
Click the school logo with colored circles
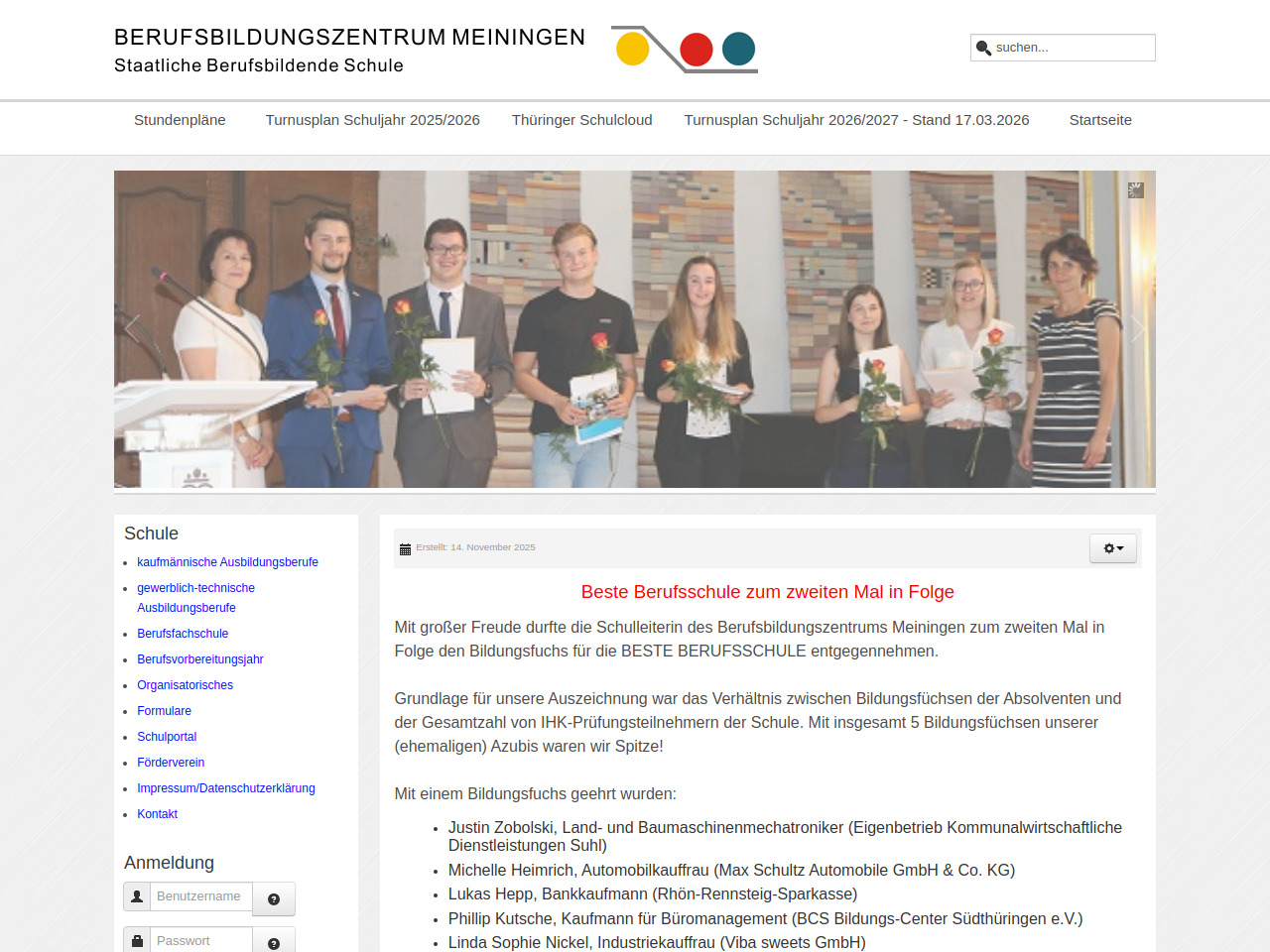(685, 49)
